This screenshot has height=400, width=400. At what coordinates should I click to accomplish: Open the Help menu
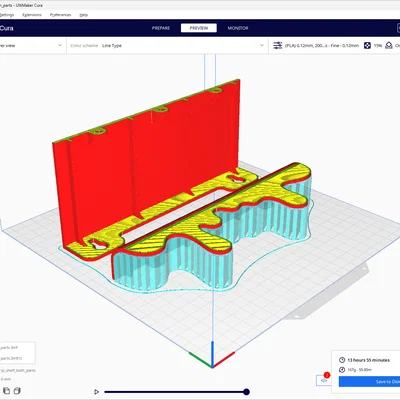pos(84,15)
